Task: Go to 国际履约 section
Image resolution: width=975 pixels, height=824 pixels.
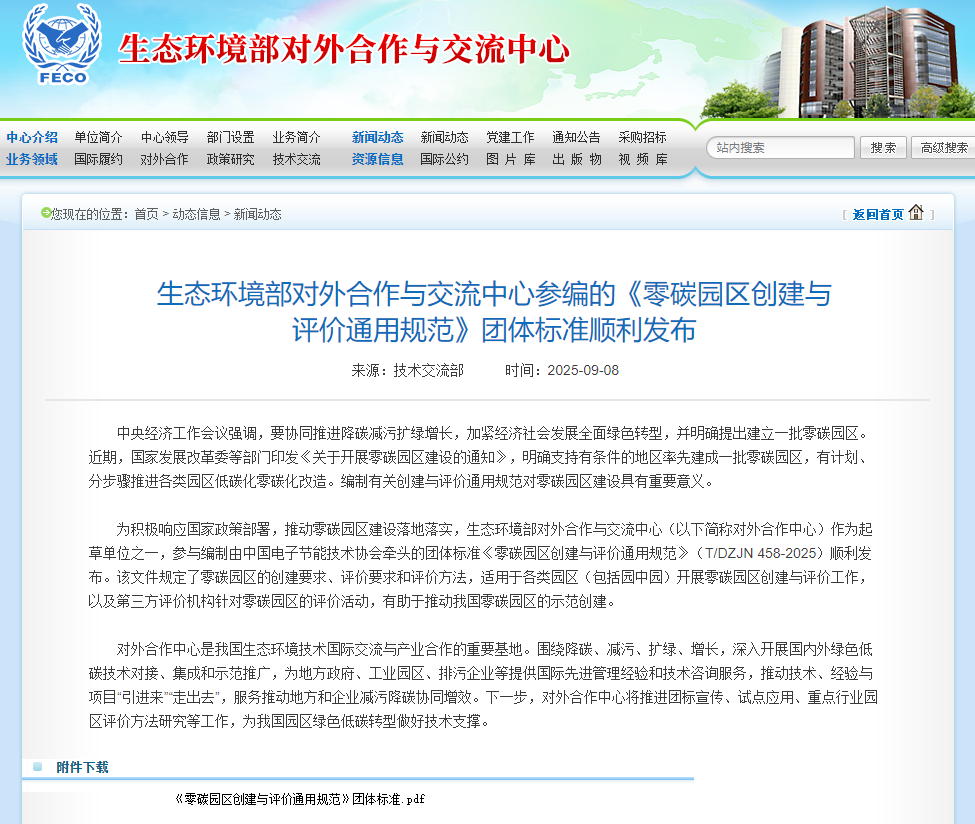Action: [98, 159]
